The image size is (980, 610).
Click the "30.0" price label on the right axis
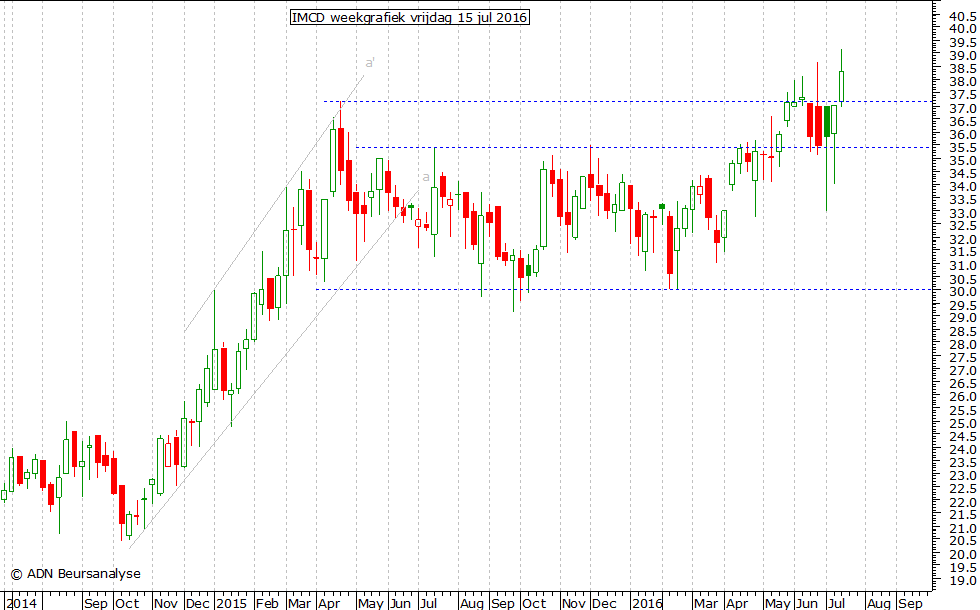coord(962,291)
